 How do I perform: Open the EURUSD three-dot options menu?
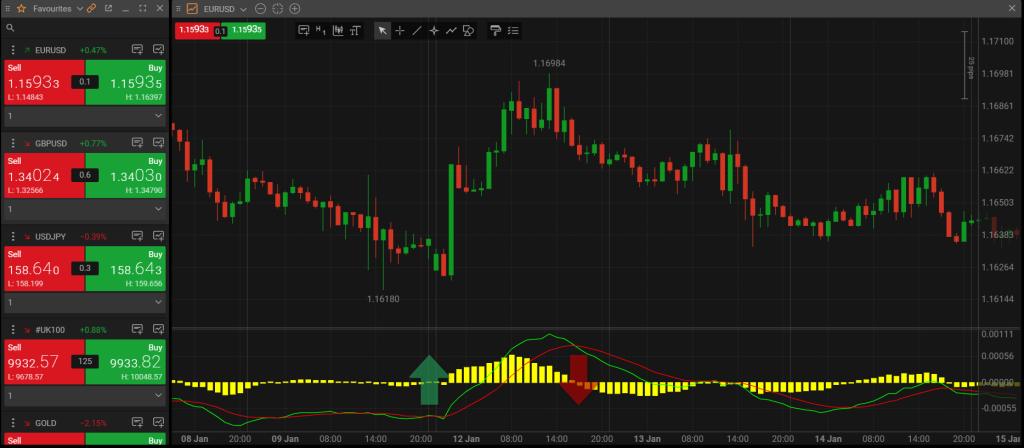coord(12,50)
